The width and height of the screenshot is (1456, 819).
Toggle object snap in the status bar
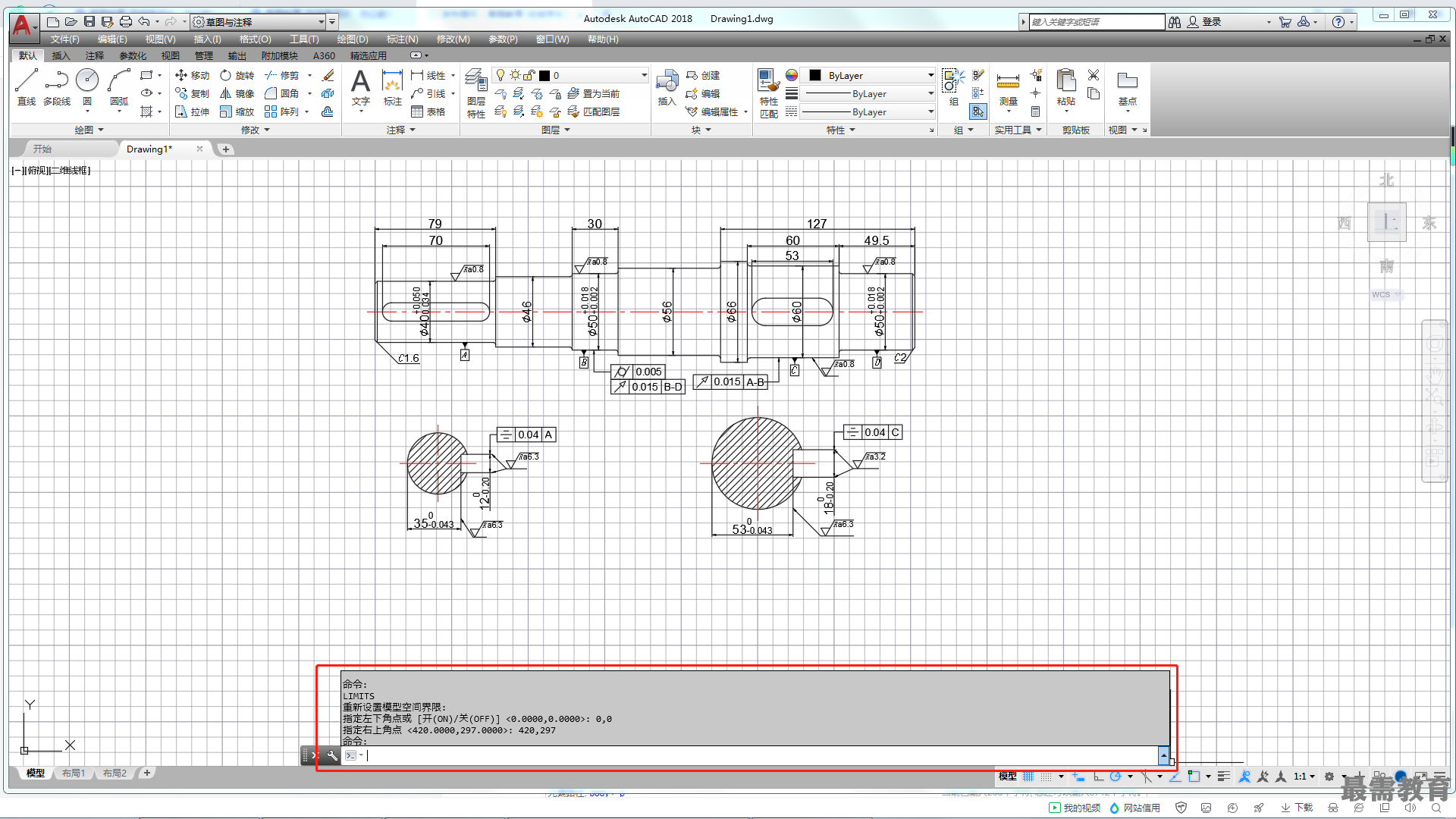pyautogui.click(x=1194, y=777)
